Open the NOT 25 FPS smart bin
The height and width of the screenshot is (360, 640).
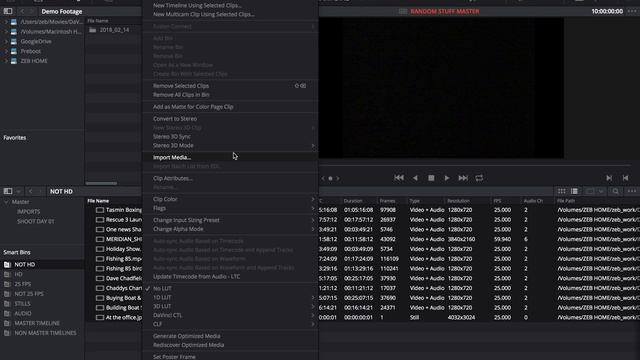point(29,294)
